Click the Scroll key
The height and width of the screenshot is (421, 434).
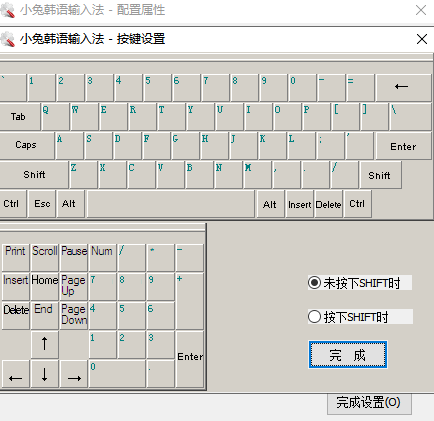tap(45, 257)
